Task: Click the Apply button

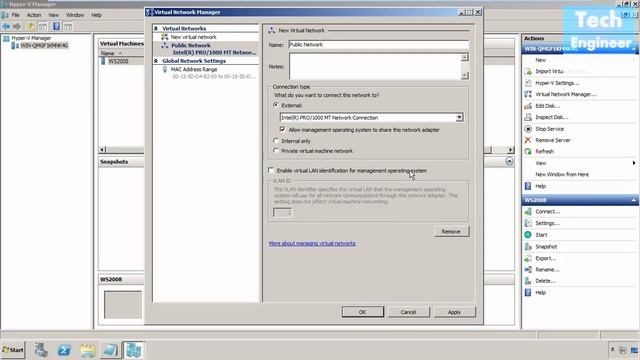Action: coord(455,312)
